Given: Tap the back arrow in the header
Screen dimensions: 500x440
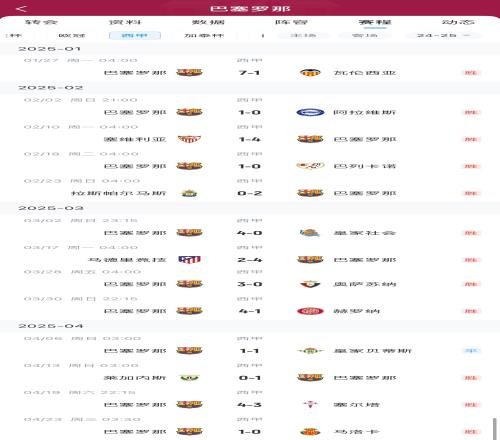Looking at the screenshot, I should 21,8.
